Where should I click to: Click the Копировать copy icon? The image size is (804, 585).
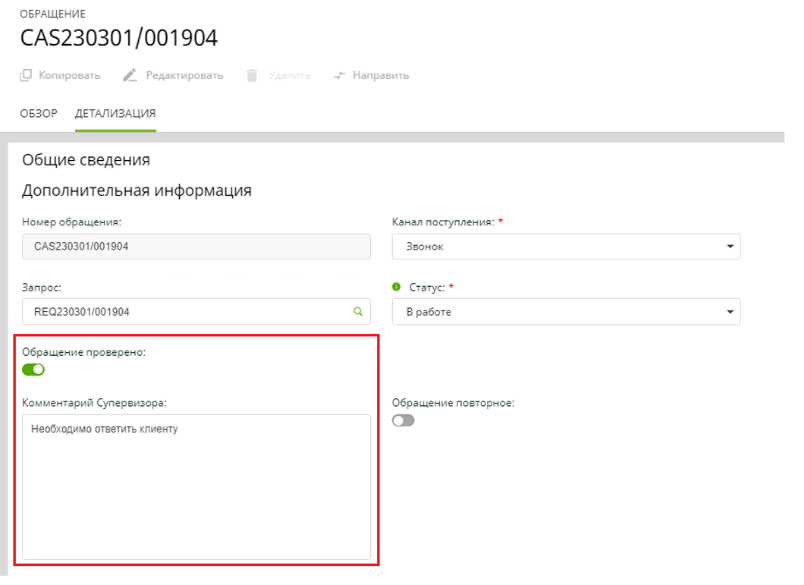click(26, 76)
